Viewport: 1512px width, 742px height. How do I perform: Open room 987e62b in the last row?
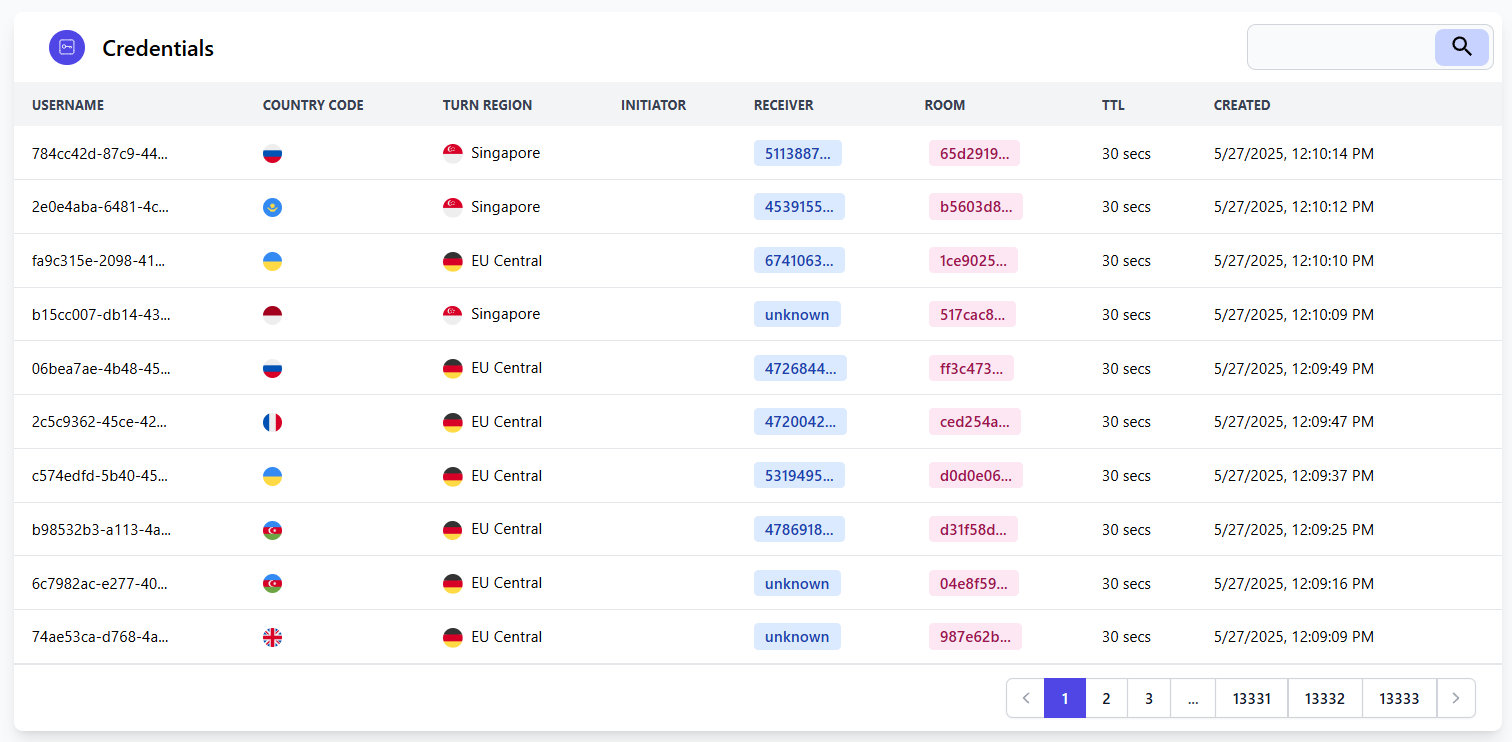click(x=975, y=636)
